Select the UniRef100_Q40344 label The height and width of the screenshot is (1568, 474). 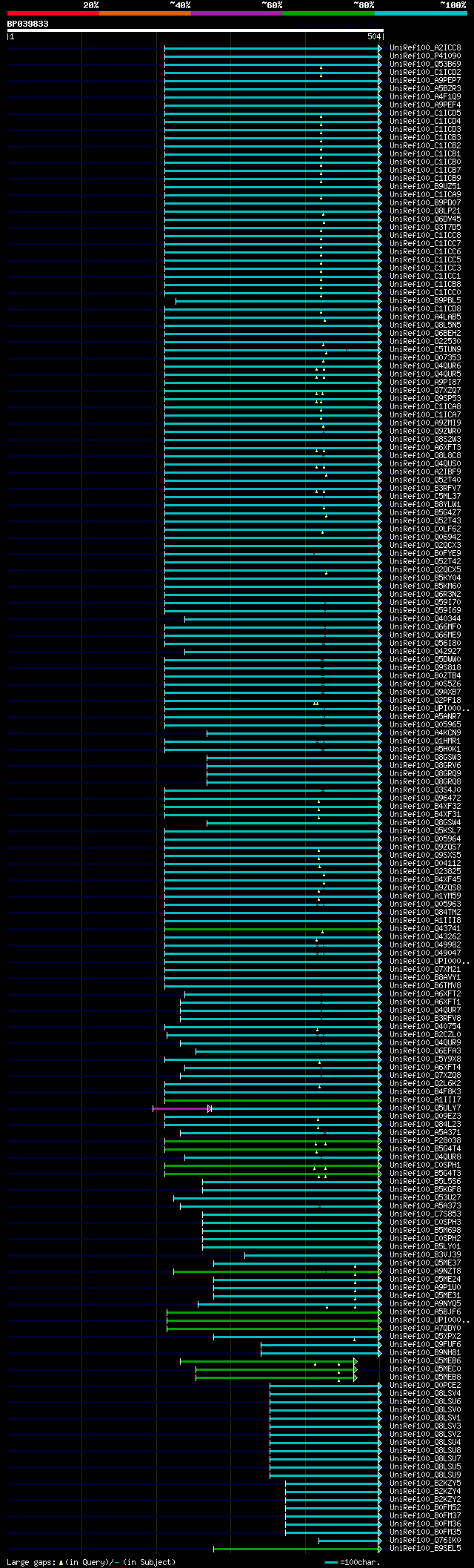point(425,618)
